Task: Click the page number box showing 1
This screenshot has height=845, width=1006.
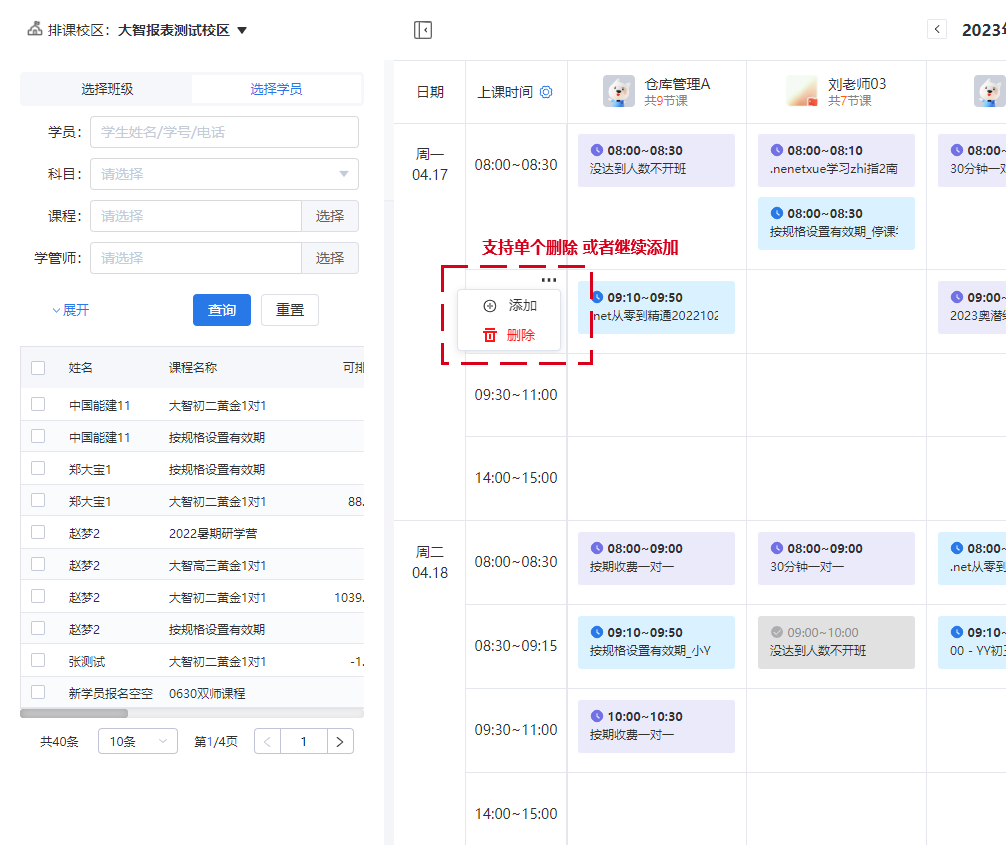Action: click(x=304, y=742)
